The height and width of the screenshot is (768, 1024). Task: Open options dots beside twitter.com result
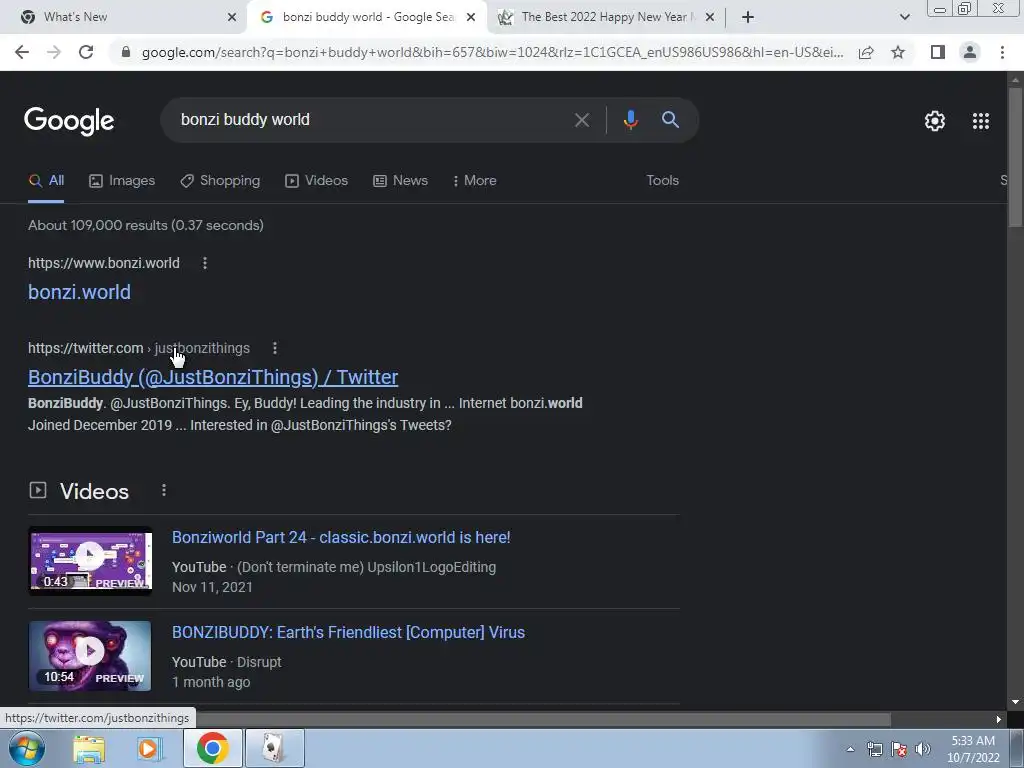(275, 348)
